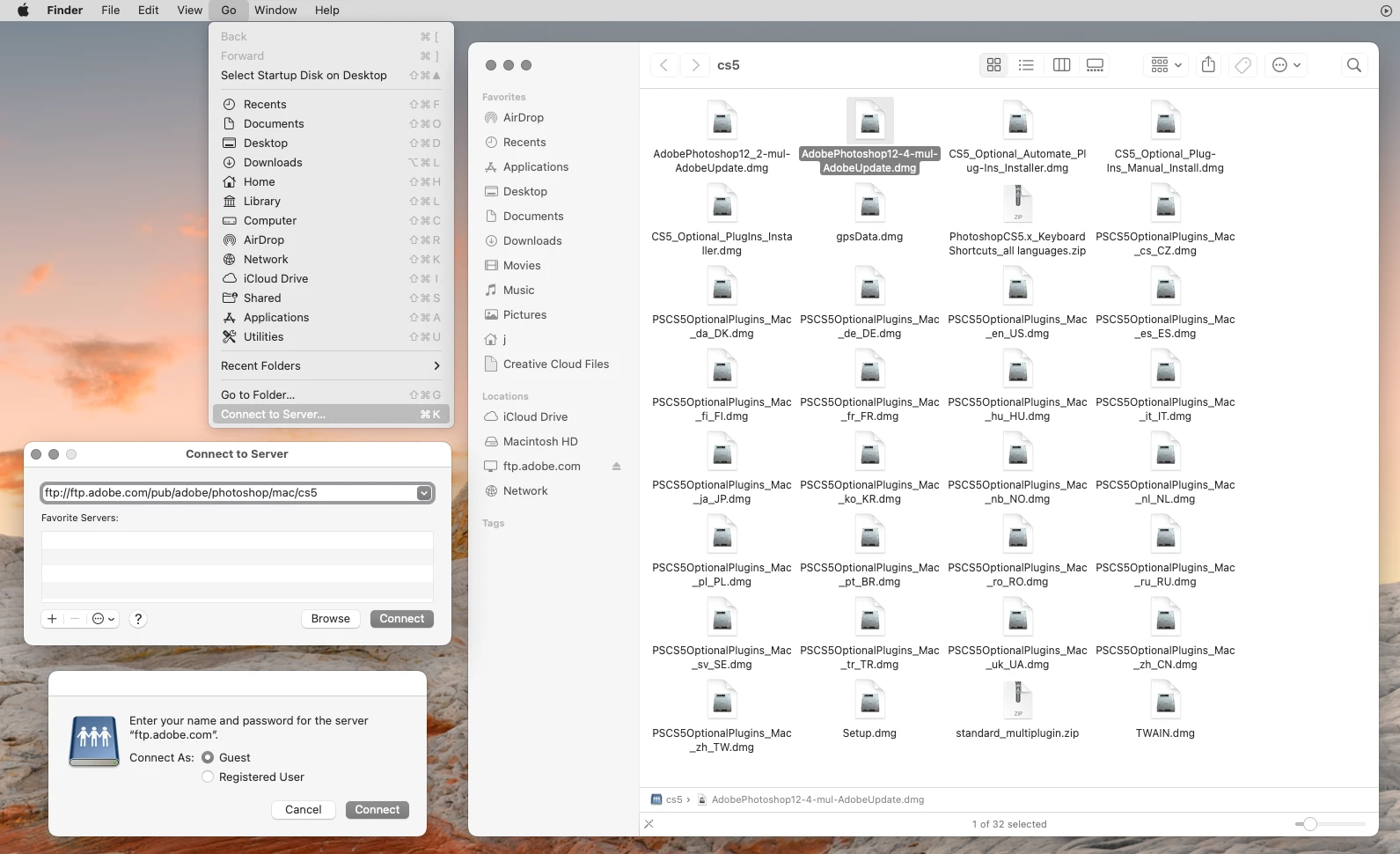
Task: Choose Utilities in the Go menu
Action: coord(331,337)
